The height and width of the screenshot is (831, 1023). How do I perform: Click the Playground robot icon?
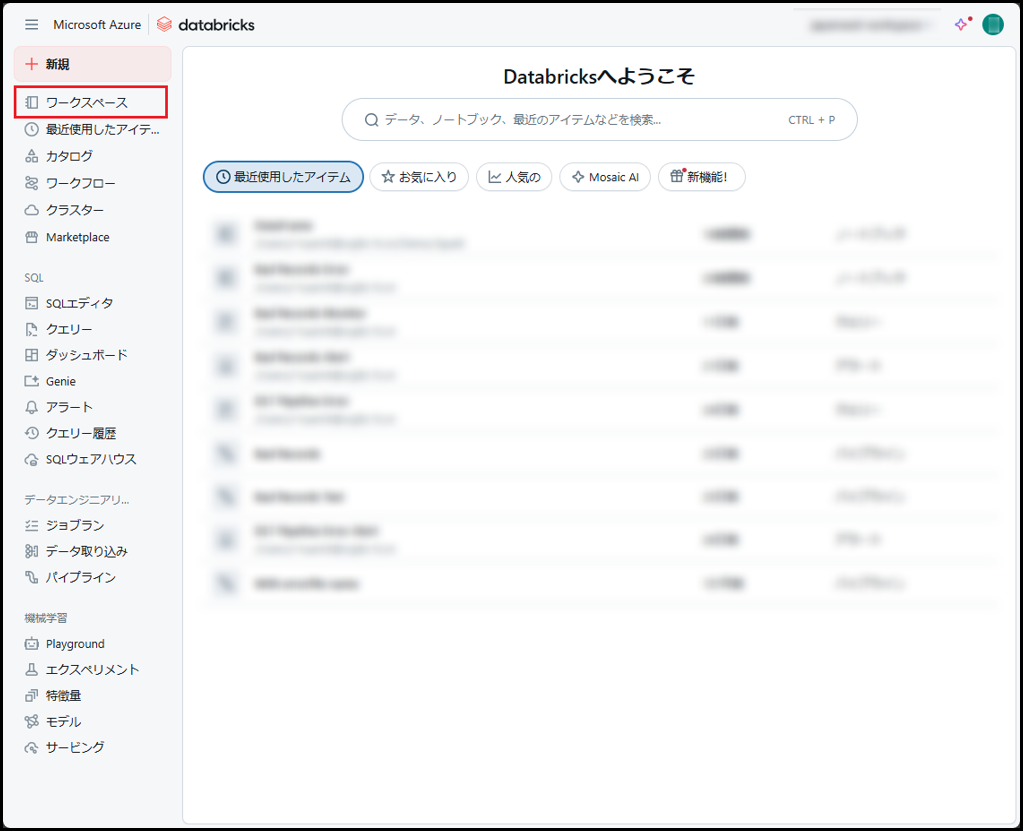tap(31, 644)
